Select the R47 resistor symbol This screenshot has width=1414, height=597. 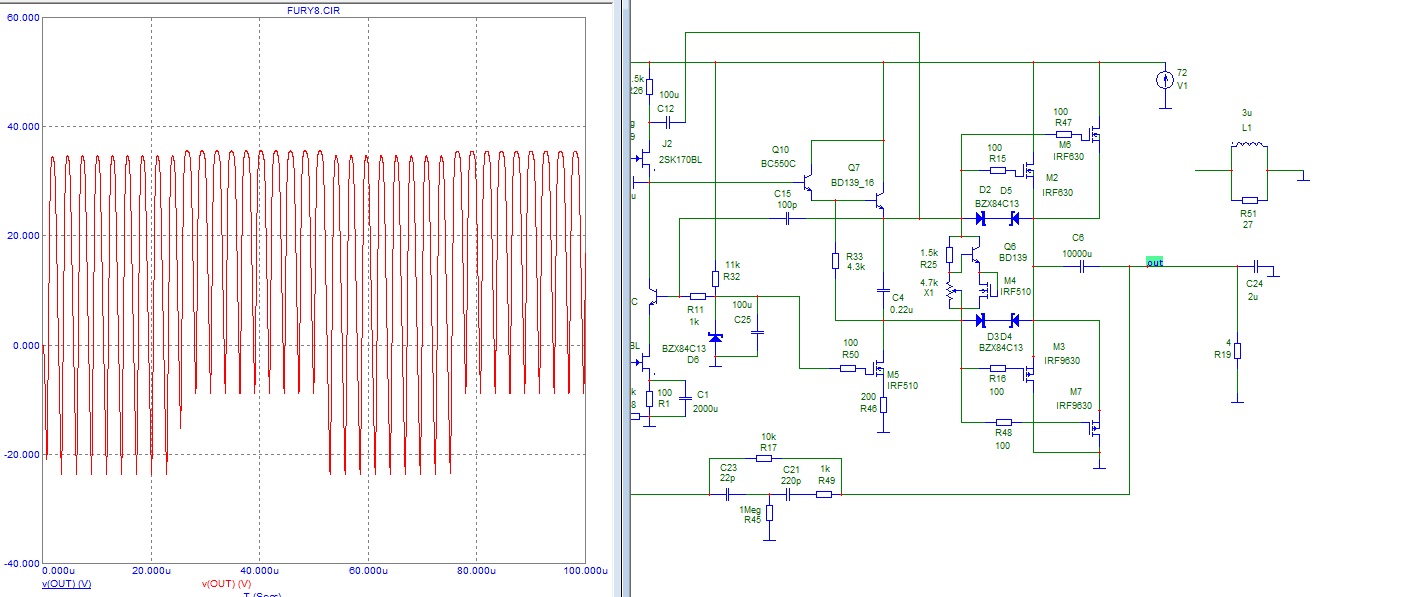(1062, 133)
